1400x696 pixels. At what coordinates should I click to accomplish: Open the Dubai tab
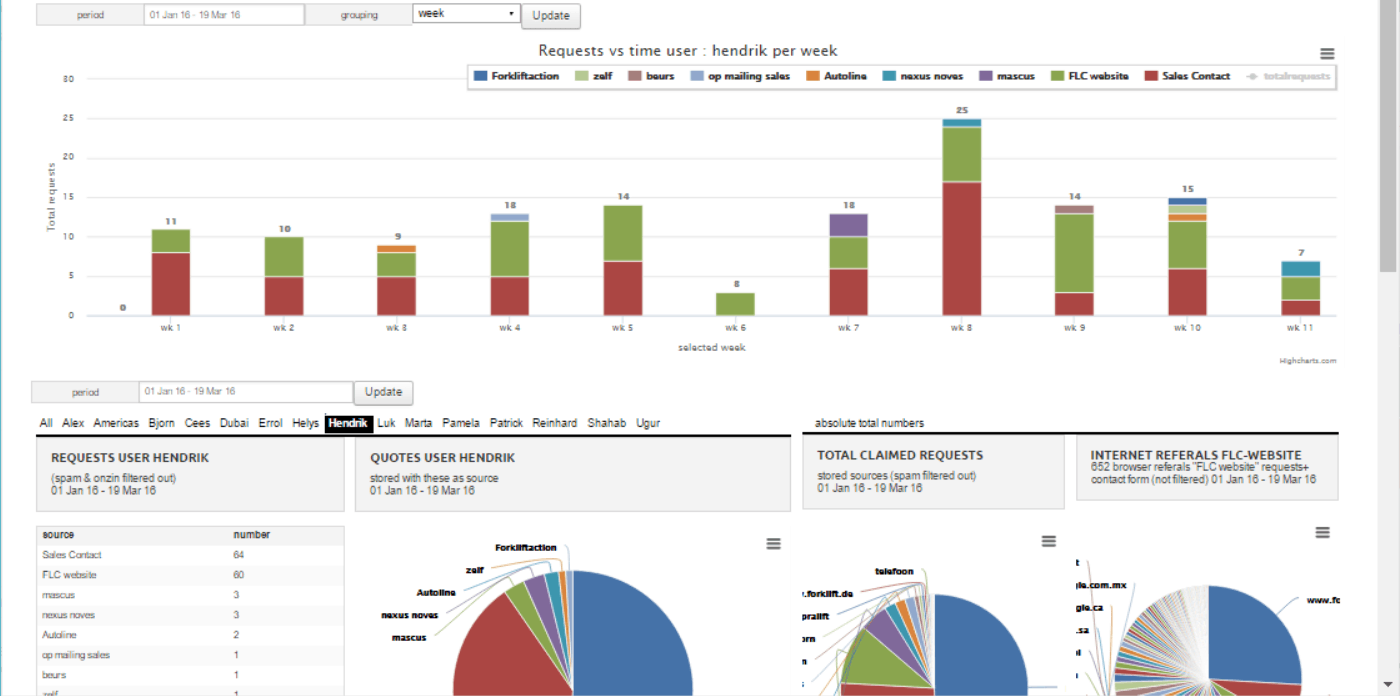[x=234, y=423]
